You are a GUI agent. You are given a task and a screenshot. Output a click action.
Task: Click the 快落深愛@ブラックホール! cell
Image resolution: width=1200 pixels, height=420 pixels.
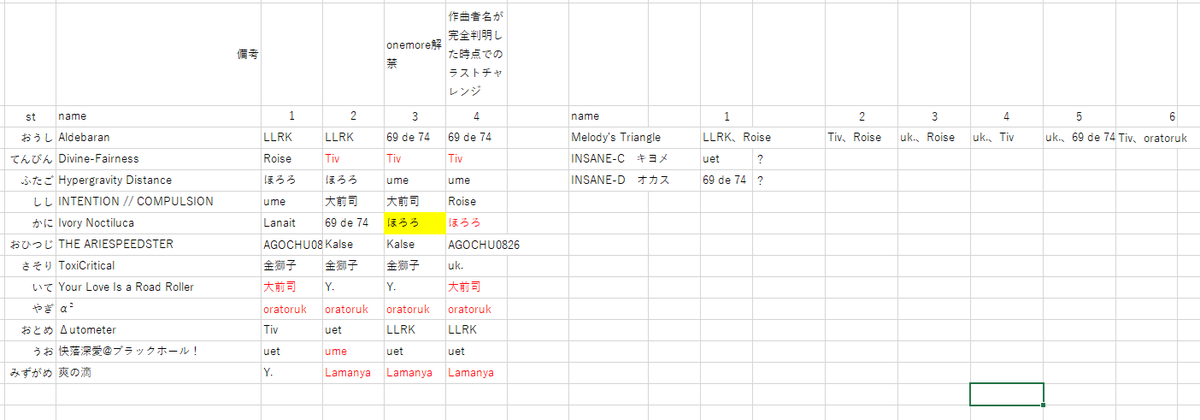pyautogui.click(x=158, y=351)
